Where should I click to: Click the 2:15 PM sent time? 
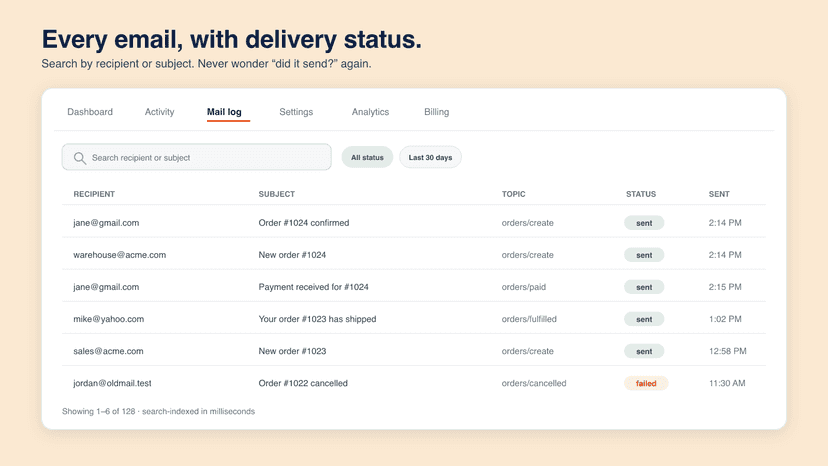pyautogui.click(x=725, y=287)
